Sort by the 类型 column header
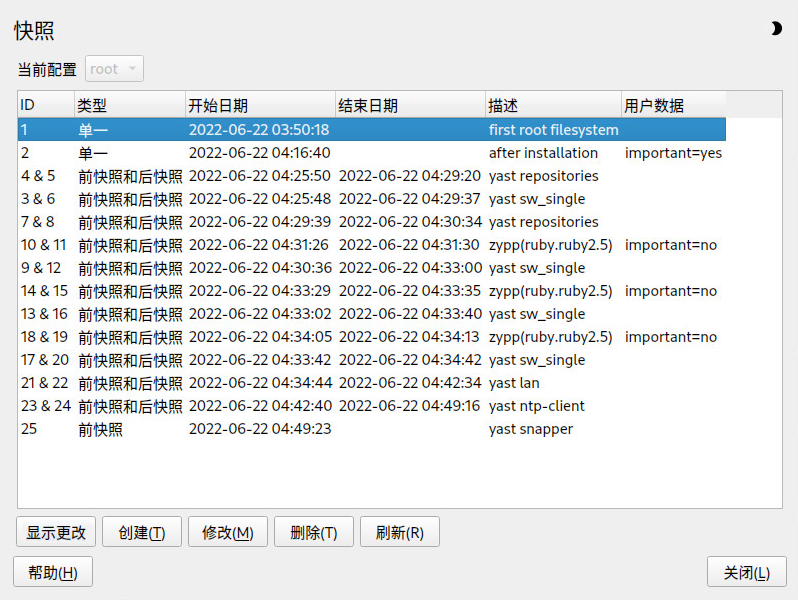 coord(129,105)
